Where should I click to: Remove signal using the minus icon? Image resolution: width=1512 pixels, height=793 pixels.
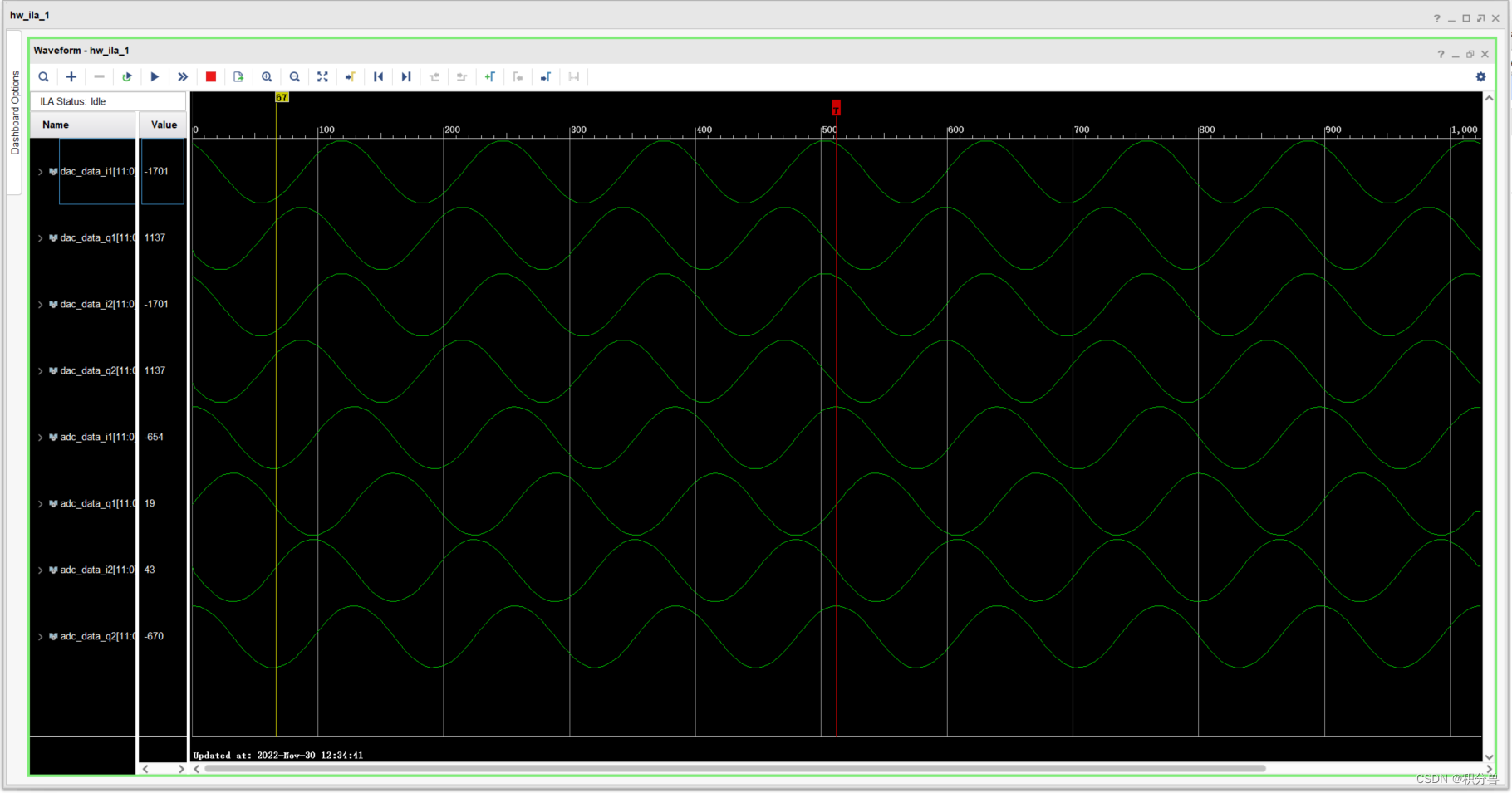100,76
